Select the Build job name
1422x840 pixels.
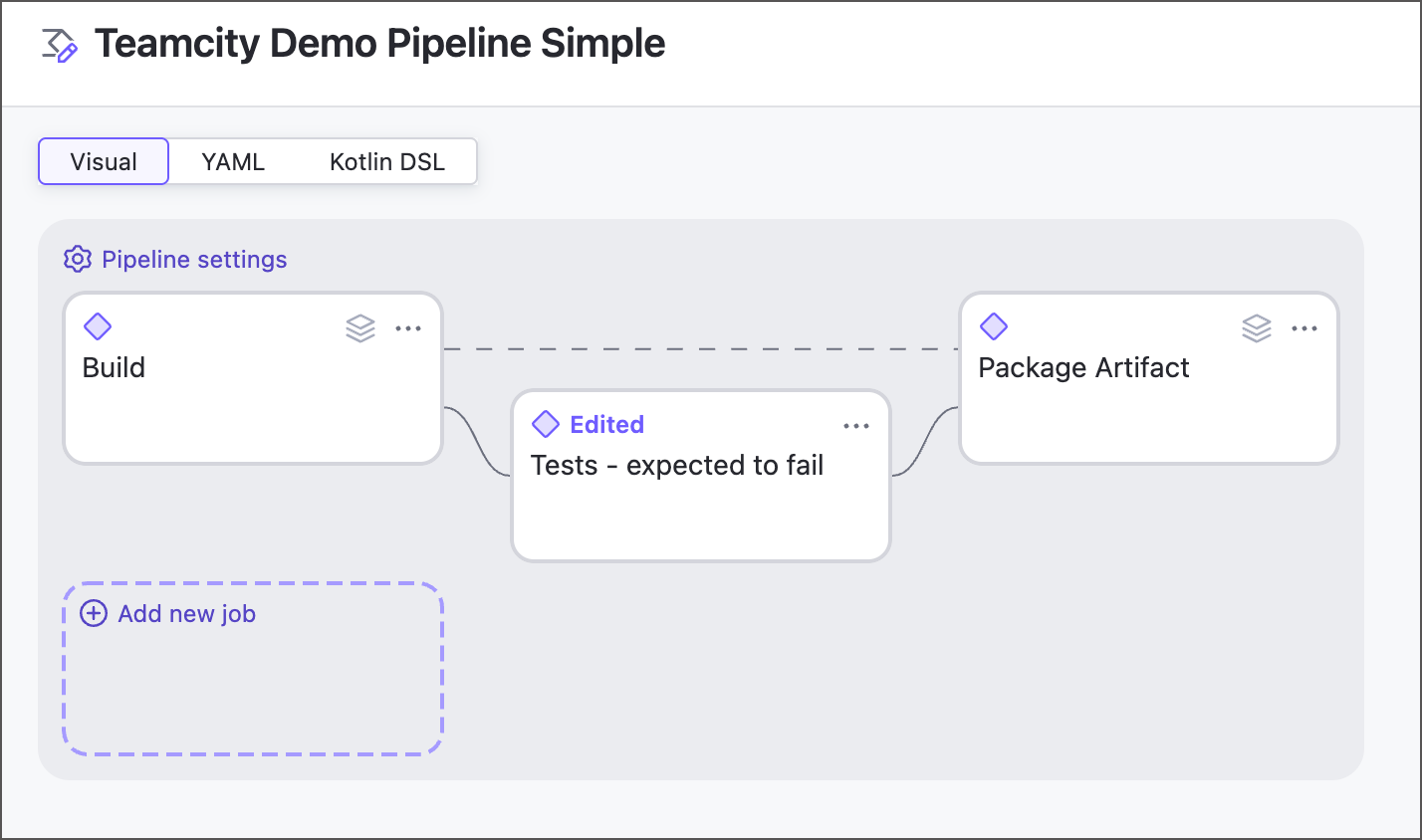[x=114, y=367]
